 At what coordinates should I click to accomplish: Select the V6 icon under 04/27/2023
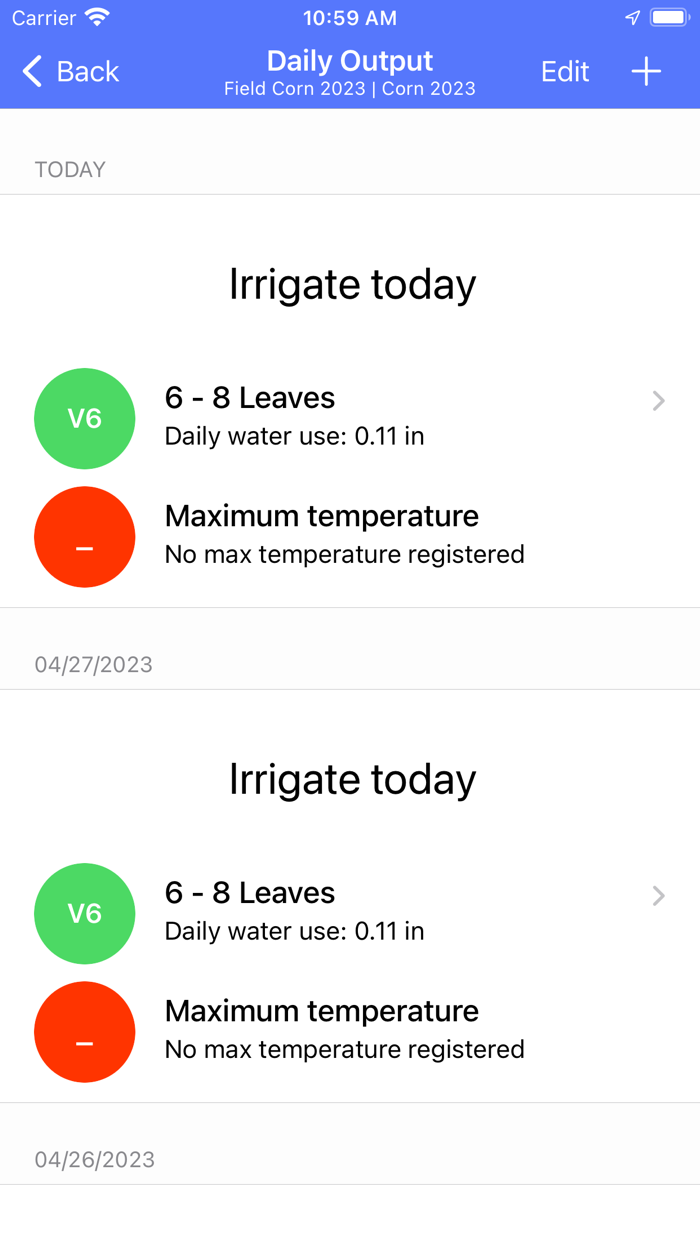tap(84, 913)
